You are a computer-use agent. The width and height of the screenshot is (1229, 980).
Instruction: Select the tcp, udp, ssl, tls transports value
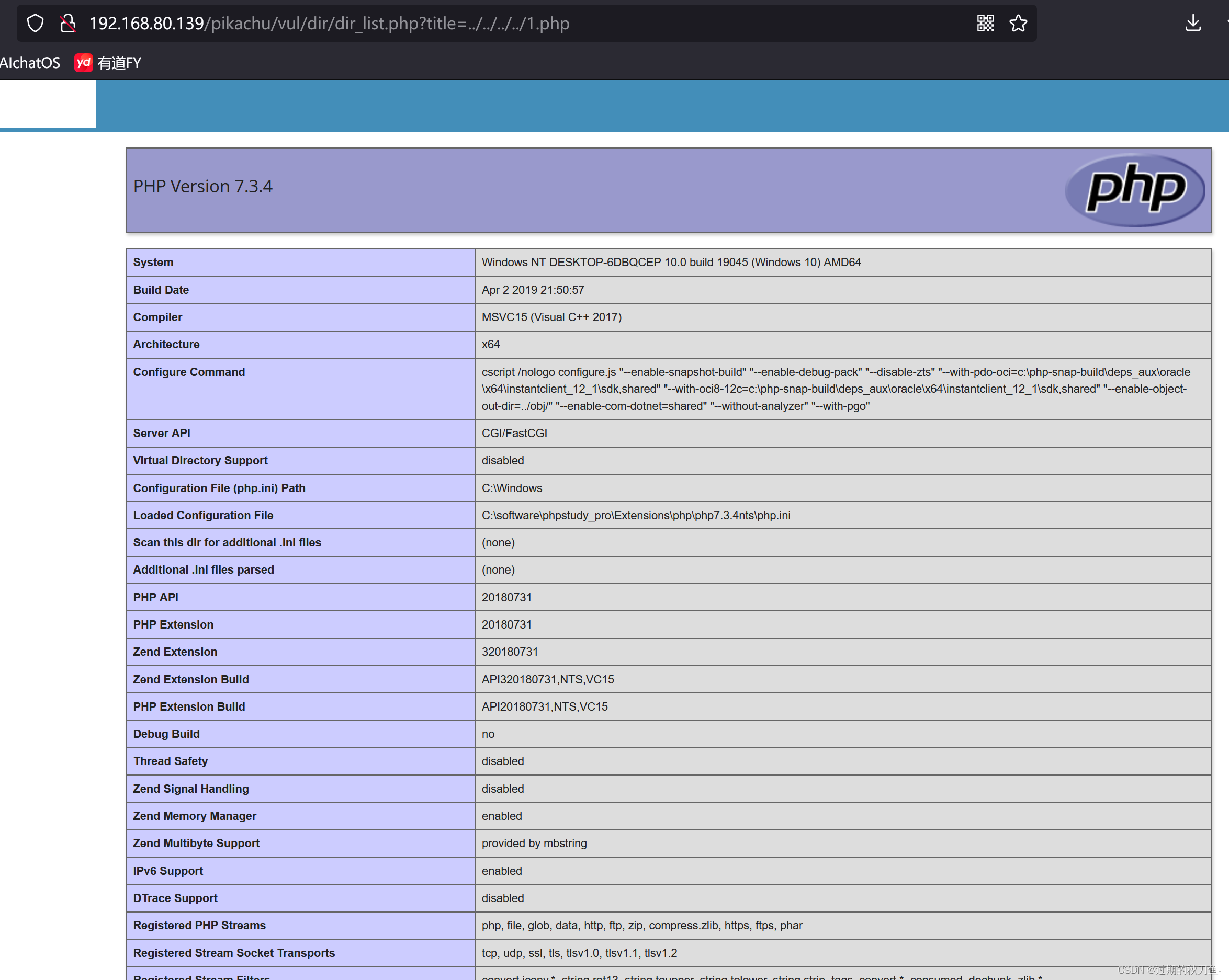pos(579,953)
